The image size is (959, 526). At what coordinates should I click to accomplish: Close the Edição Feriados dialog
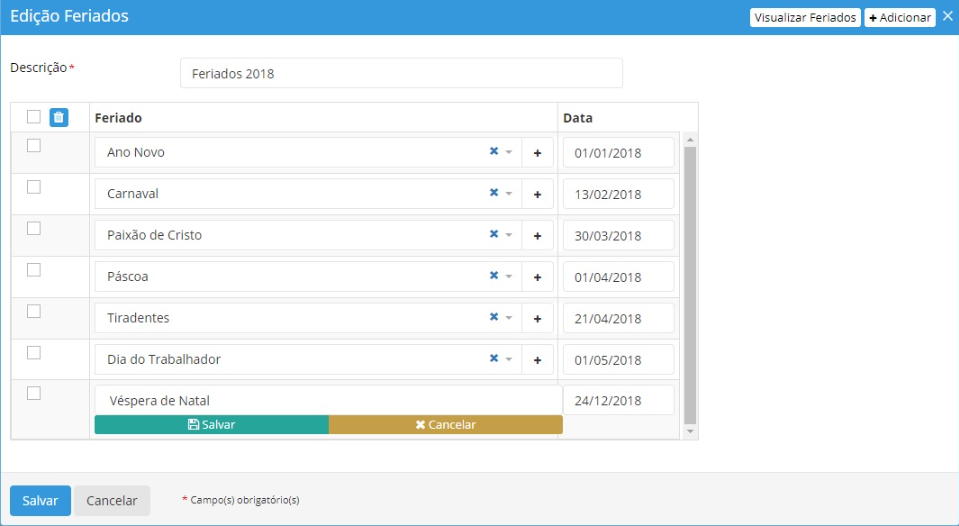[x=947, y=17]
